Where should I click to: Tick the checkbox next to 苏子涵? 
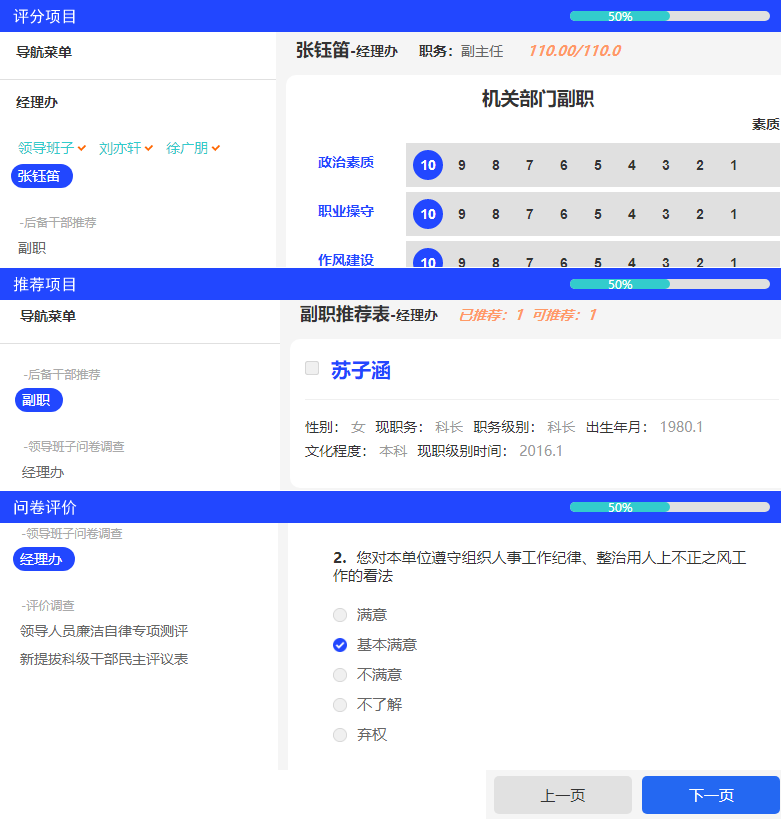pyautogui.click(x=312, y=368)
